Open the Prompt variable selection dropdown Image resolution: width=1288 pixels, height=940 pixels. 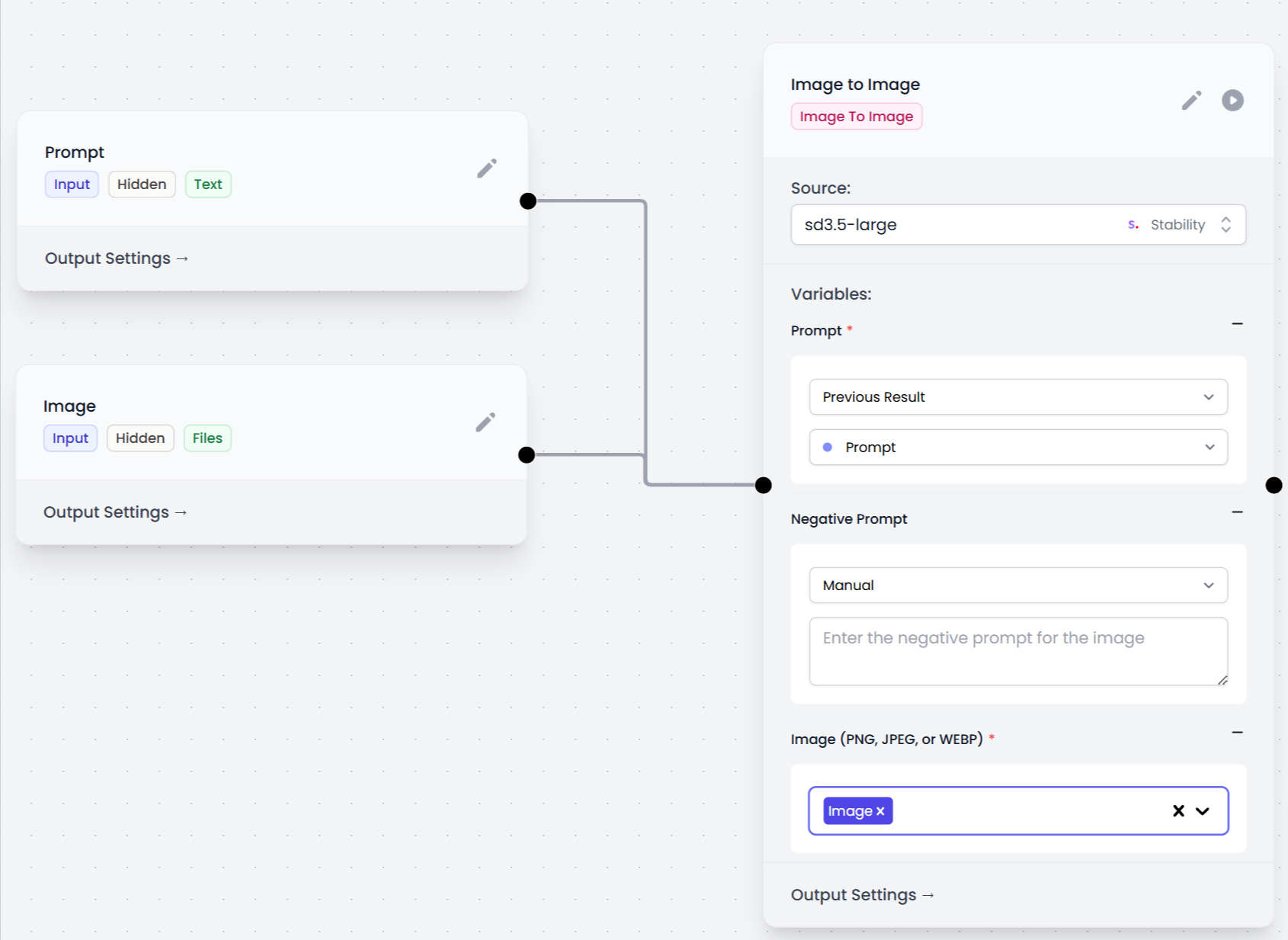coord(1017,448)
